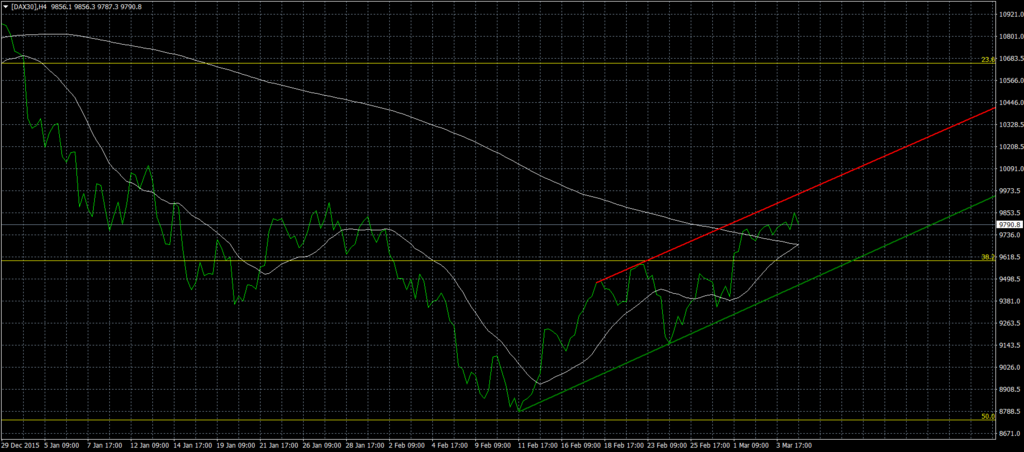Image resolution: width=1024 pixels, height=452 pixels.
Task: Click the 10921.0 price scale label
Action: 1009,14
